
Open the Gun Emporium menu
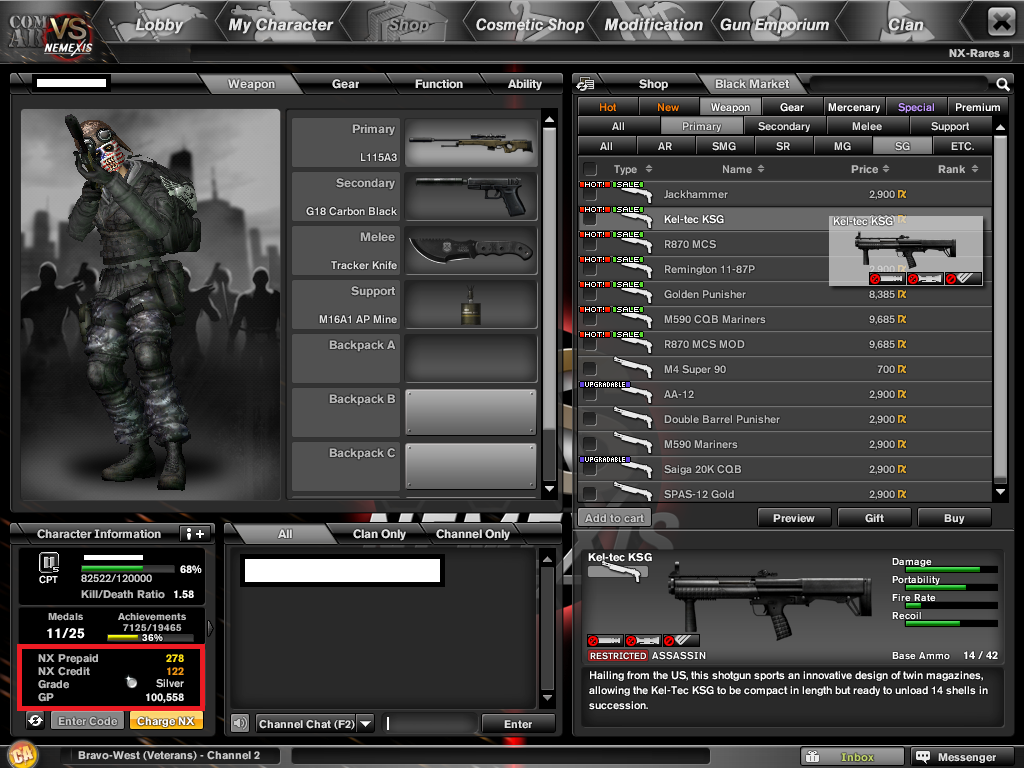(775, 25)
